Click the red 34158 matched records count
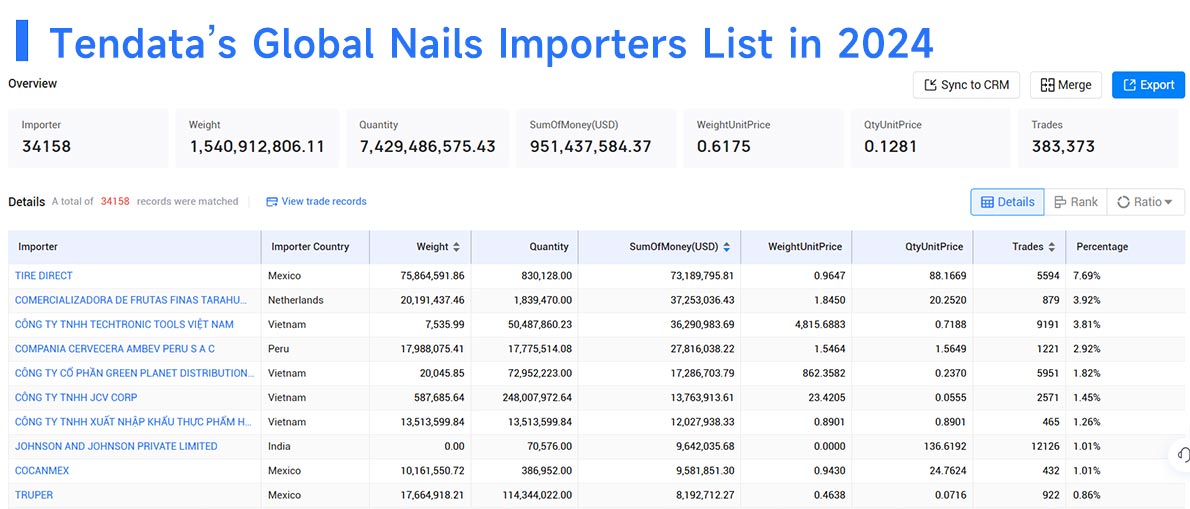This screenshot has width=1190, height=509. 115,202
